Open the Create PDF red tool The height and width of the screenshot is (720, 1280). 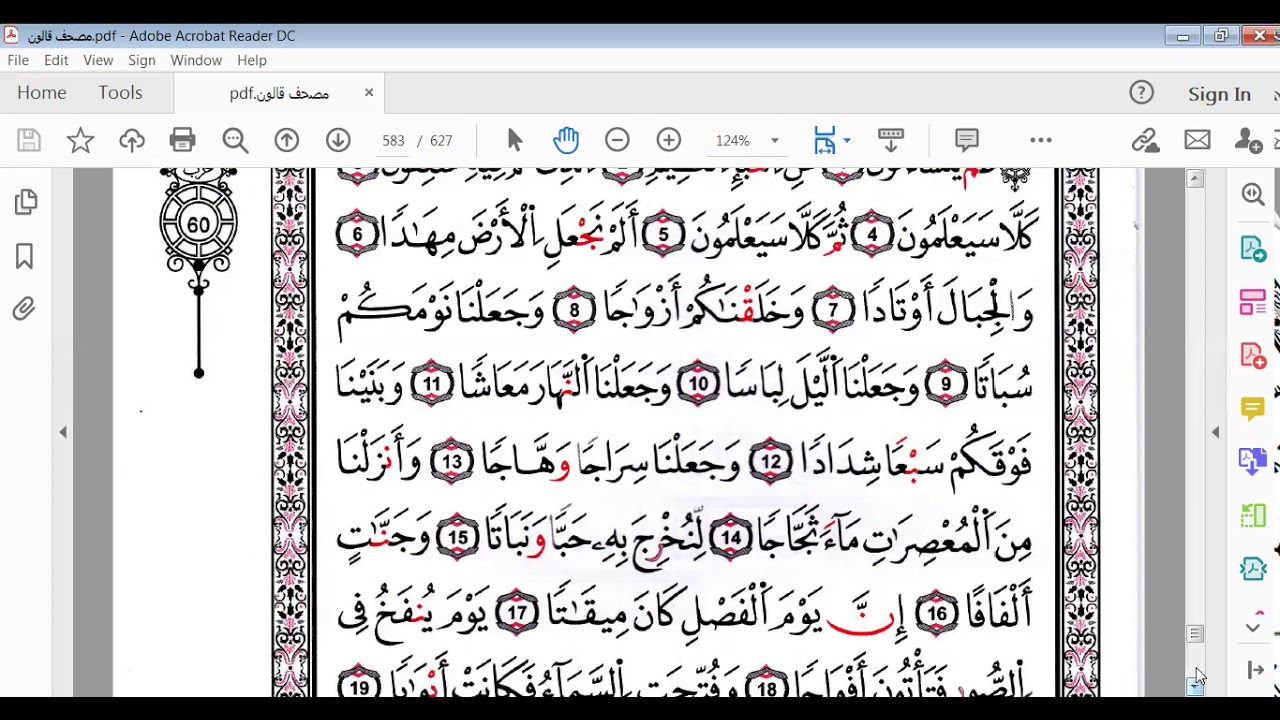coord(1253,355)
